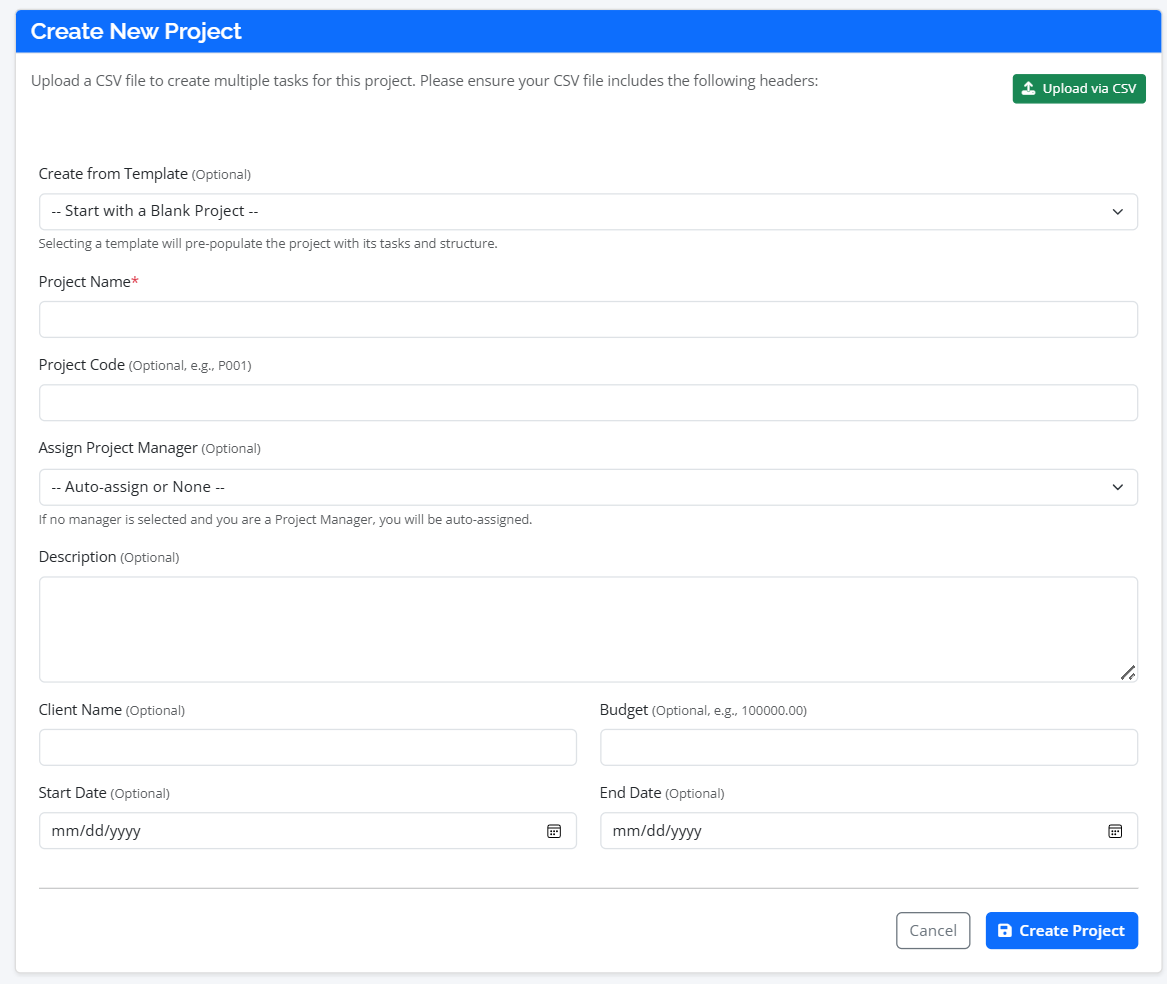
Task: Click the calendar icon in End Date field
Action: (1115, 830)
